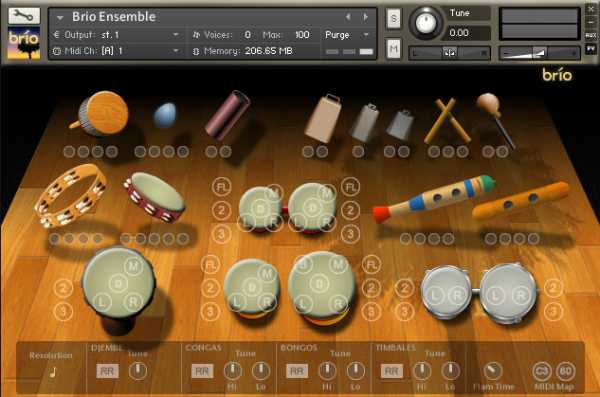Open the Purge dropdown menu
600x397 pixels.
tap(347, 35)
